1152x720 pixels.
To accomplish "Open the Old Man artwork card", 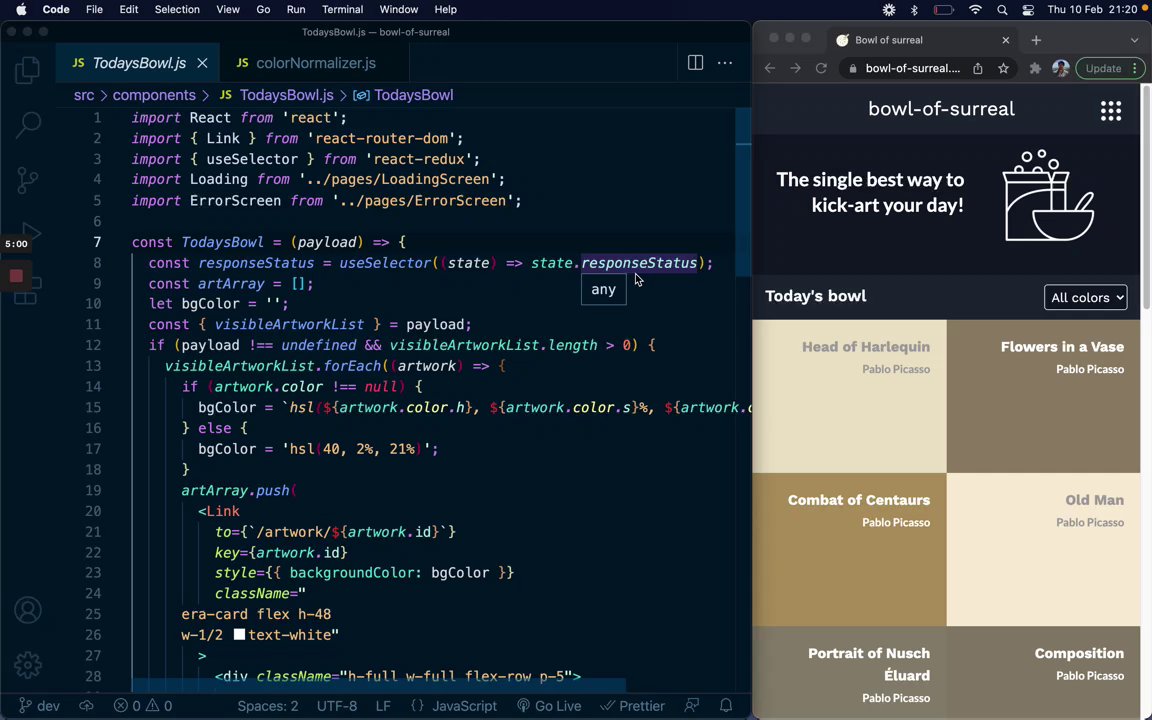I will (1043, 550).
